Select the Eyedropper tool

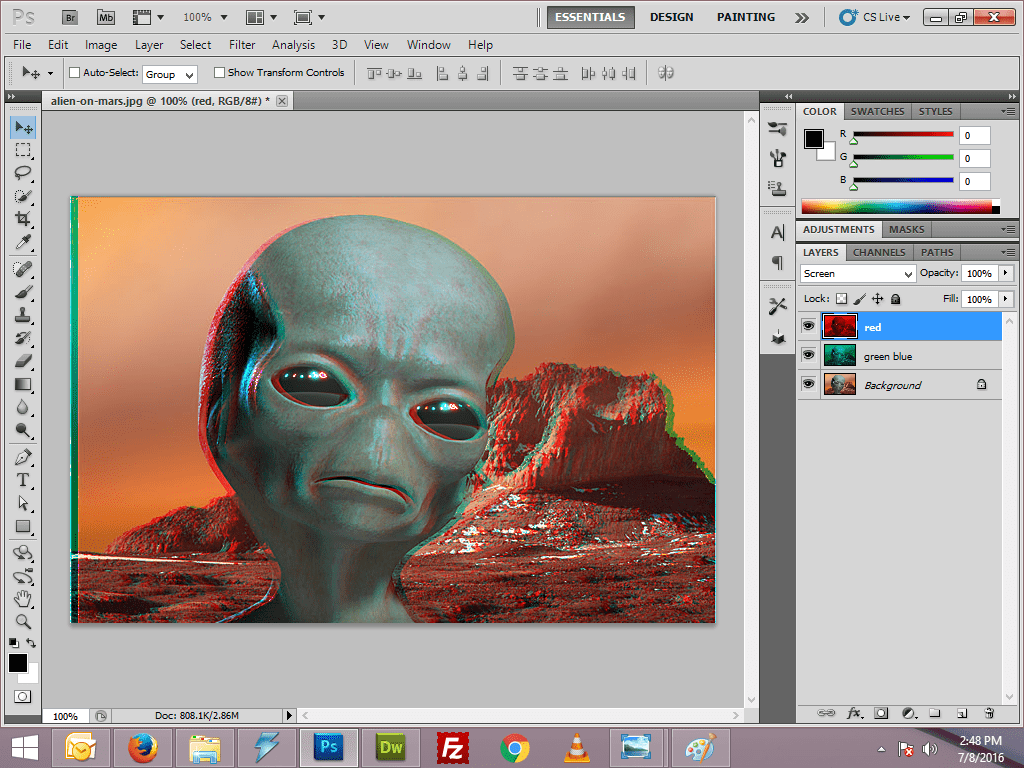pyautogui.click(x=23, y=242)
